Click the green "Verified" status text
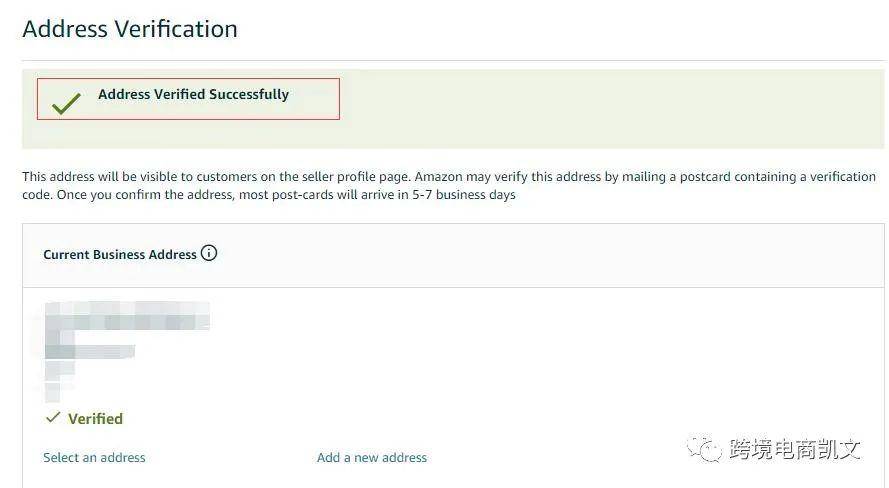The width and height of the screenshot is (889, 488). tap(95, 418)
